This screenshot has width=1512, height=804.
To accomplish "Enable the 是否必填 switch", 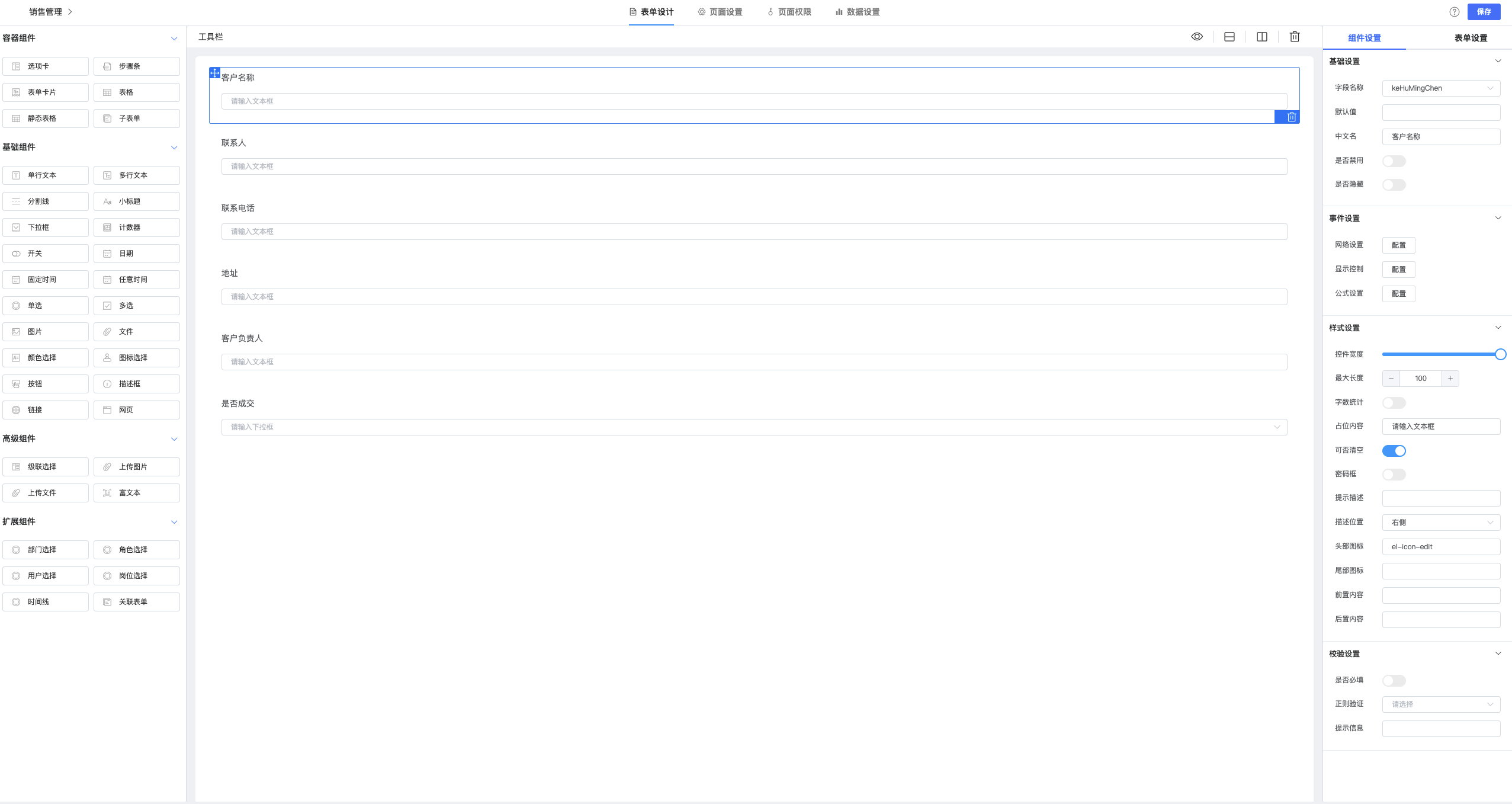I will click(1394, 681).
